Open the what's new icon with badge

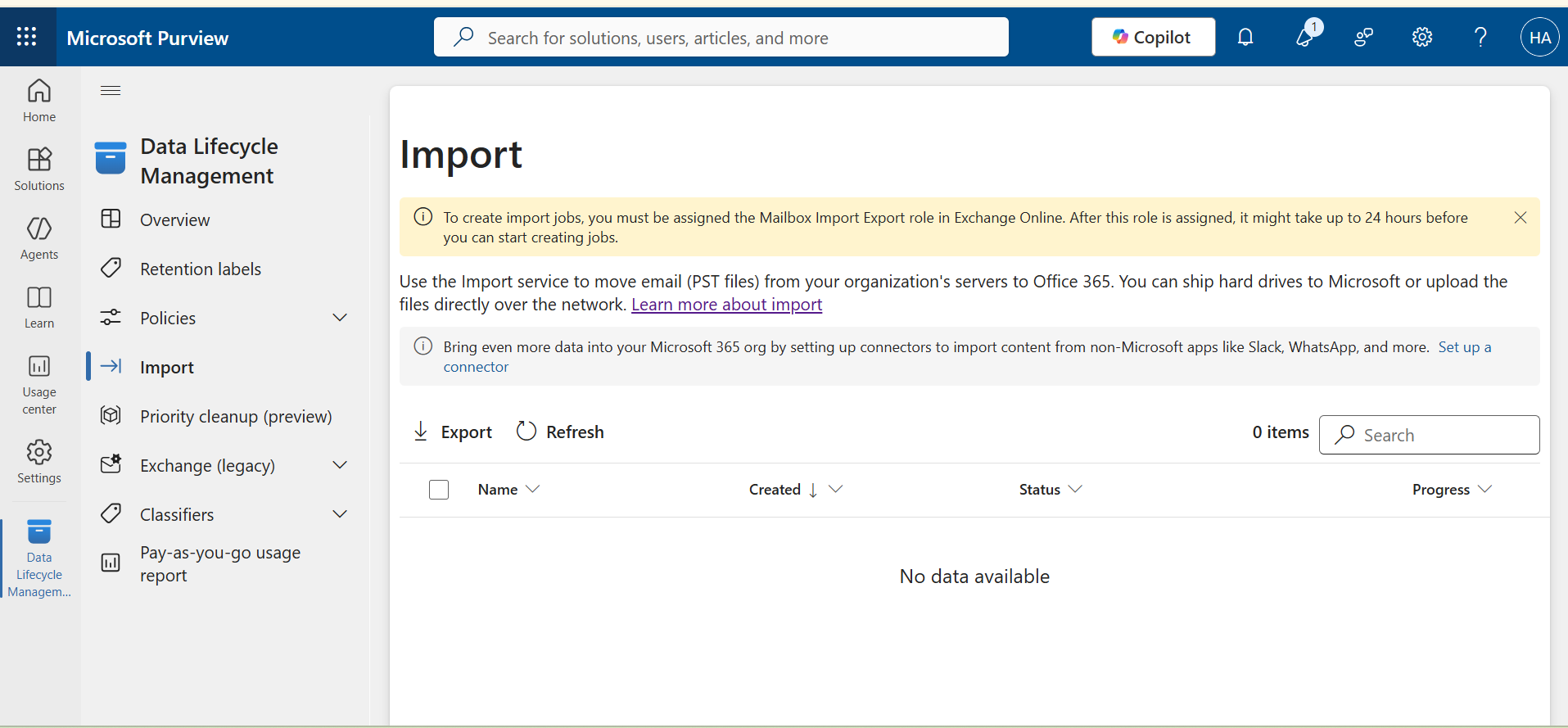[1306, 37]
